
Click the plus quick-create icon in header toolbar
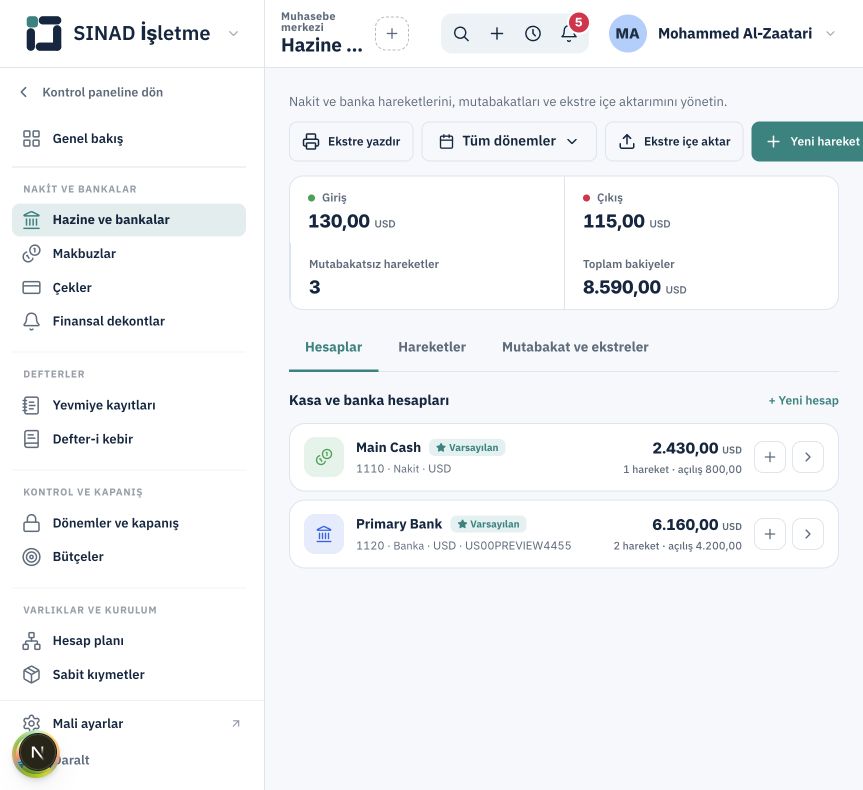click(x=497, y=34)
